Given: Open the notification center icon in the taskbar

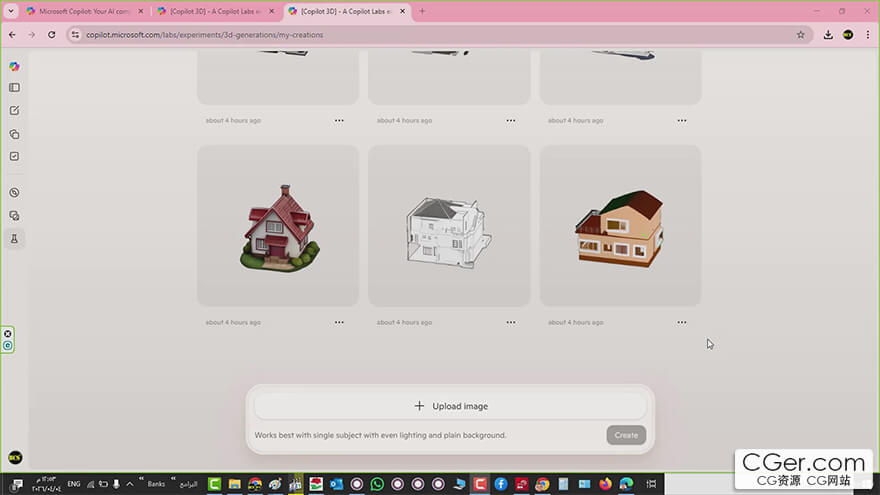Looking at the screenshot, I should pyautogui.click(x=17, y=484).
